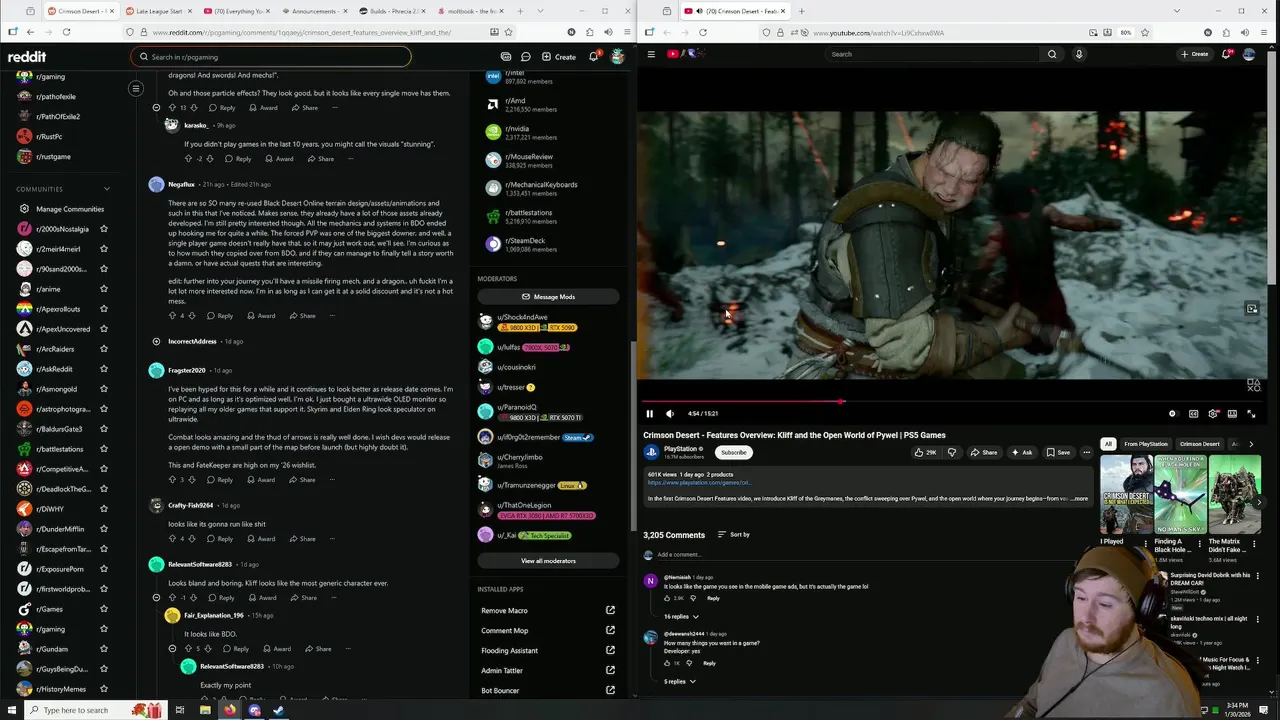Favorite r/Gundam with its star
The width and height of the screenshot is (1280, 720).
(x=103, y=649)
